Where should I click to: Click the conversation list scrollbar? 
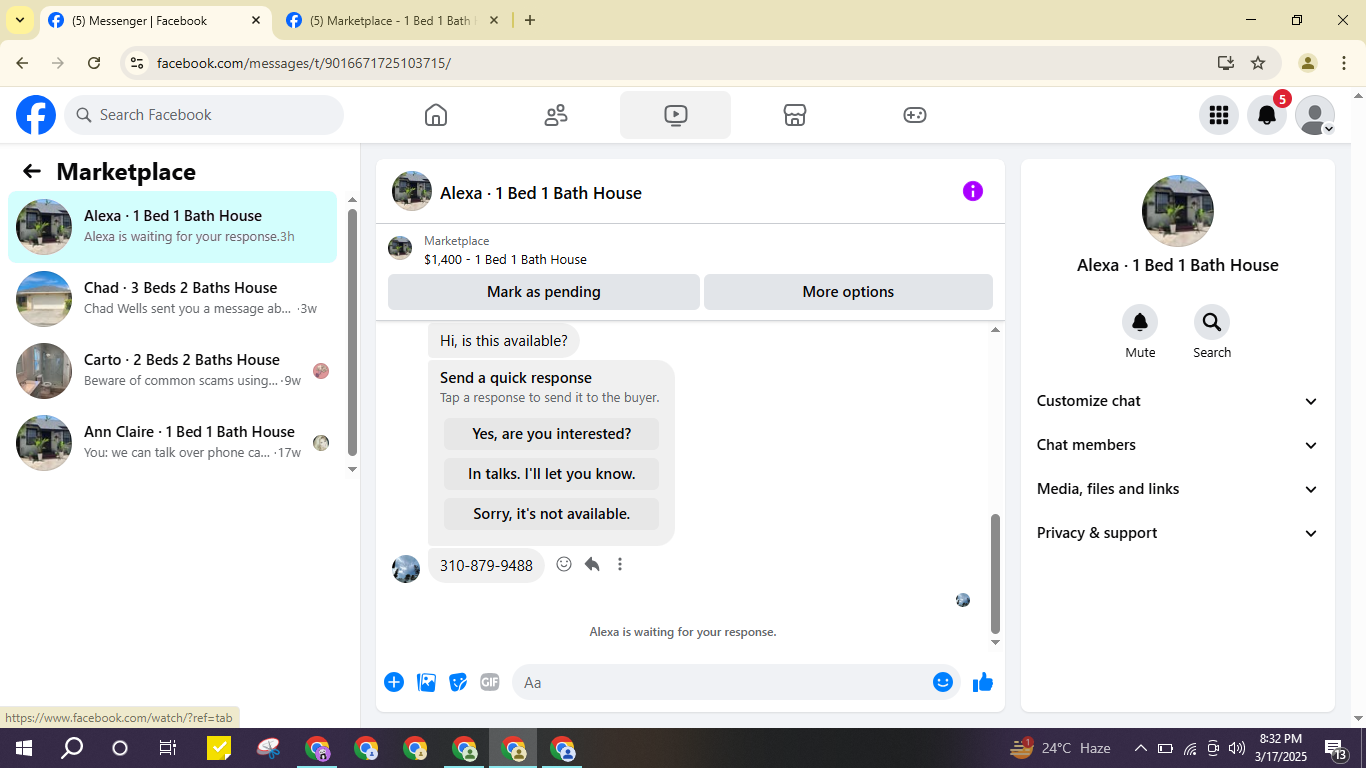click(x=352, y=332)
